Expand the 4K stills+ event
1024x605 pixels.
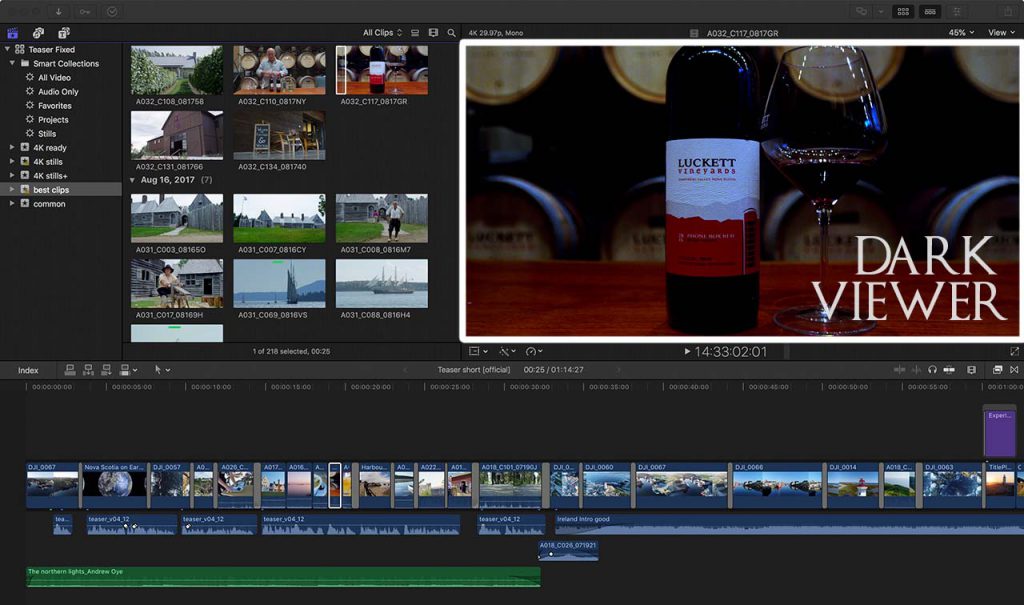pyautogui.click(x=12, y=175)
